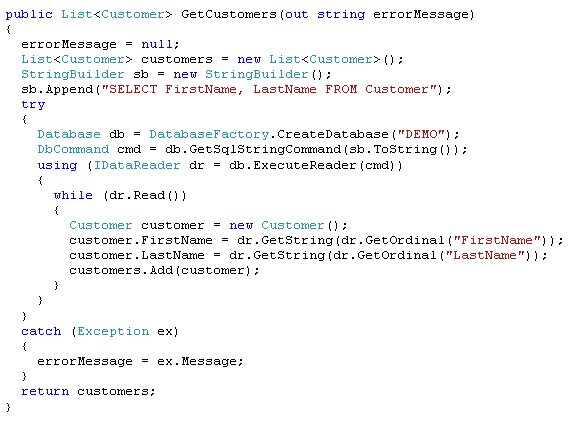This screenshot has width=572, height=421.
Task: Click the "LastName" string in GetOrdinal
Action: pos(485,255)
